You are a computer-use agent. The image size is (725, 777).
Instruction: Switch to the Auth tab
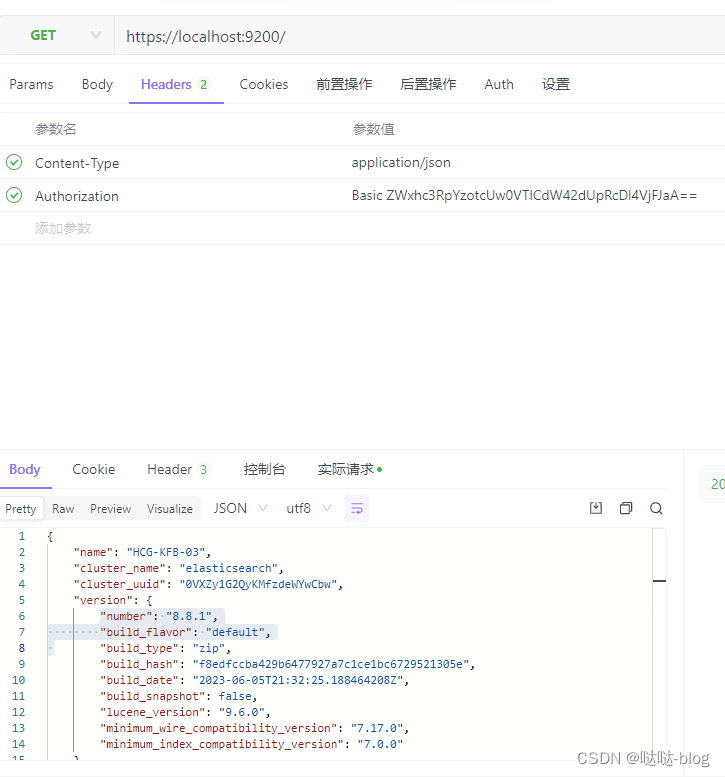click(x=499, y=84)
